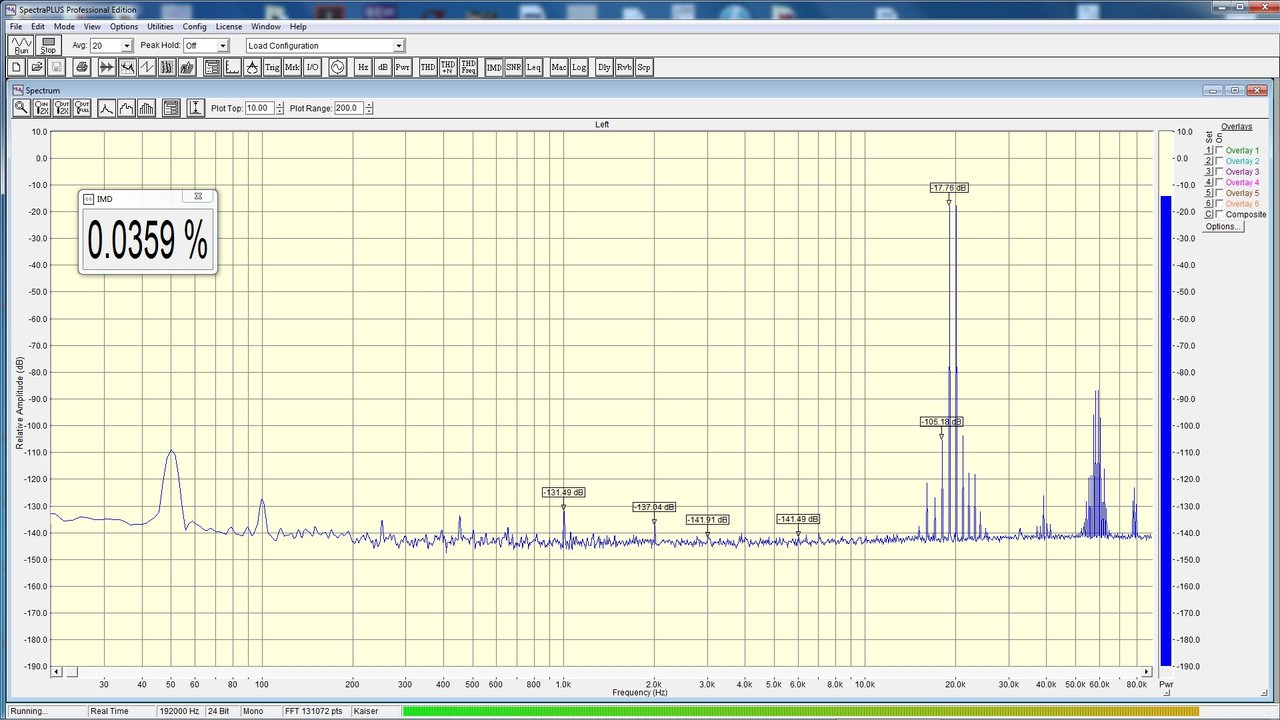Print using the printer icon
This screenshot has width=1280, height=720.
(81, 67)
